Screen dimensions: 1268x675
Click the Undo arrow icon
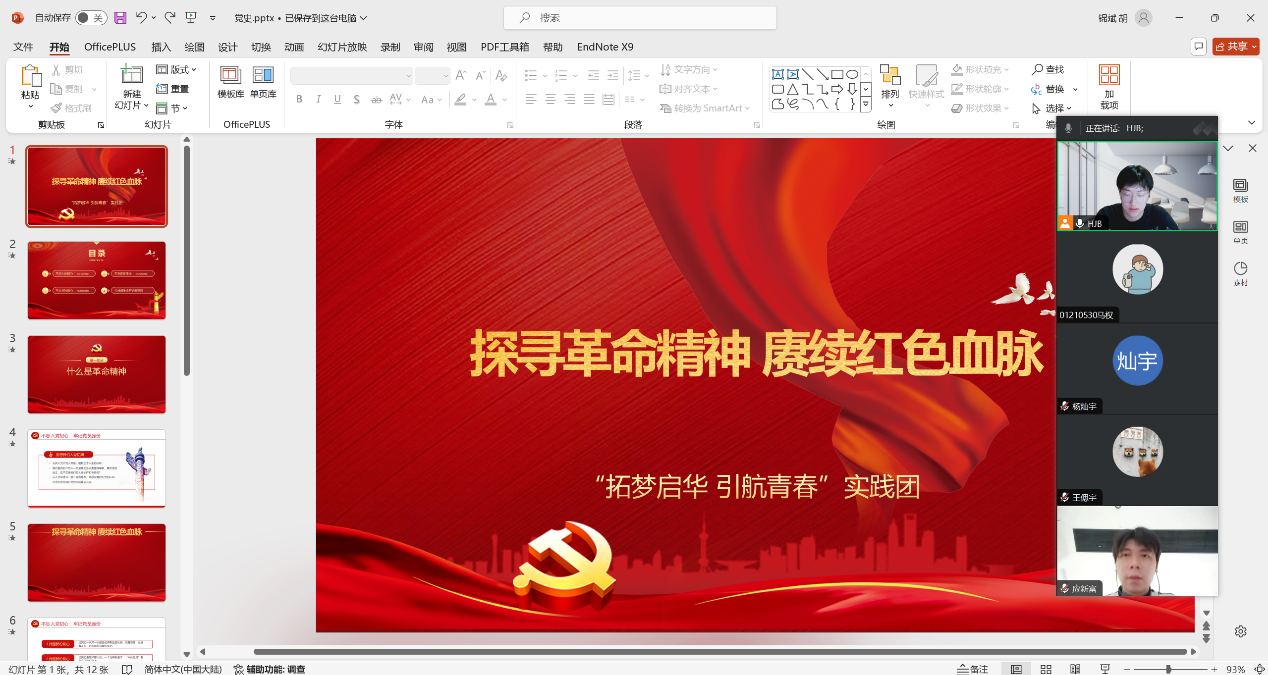142,18
